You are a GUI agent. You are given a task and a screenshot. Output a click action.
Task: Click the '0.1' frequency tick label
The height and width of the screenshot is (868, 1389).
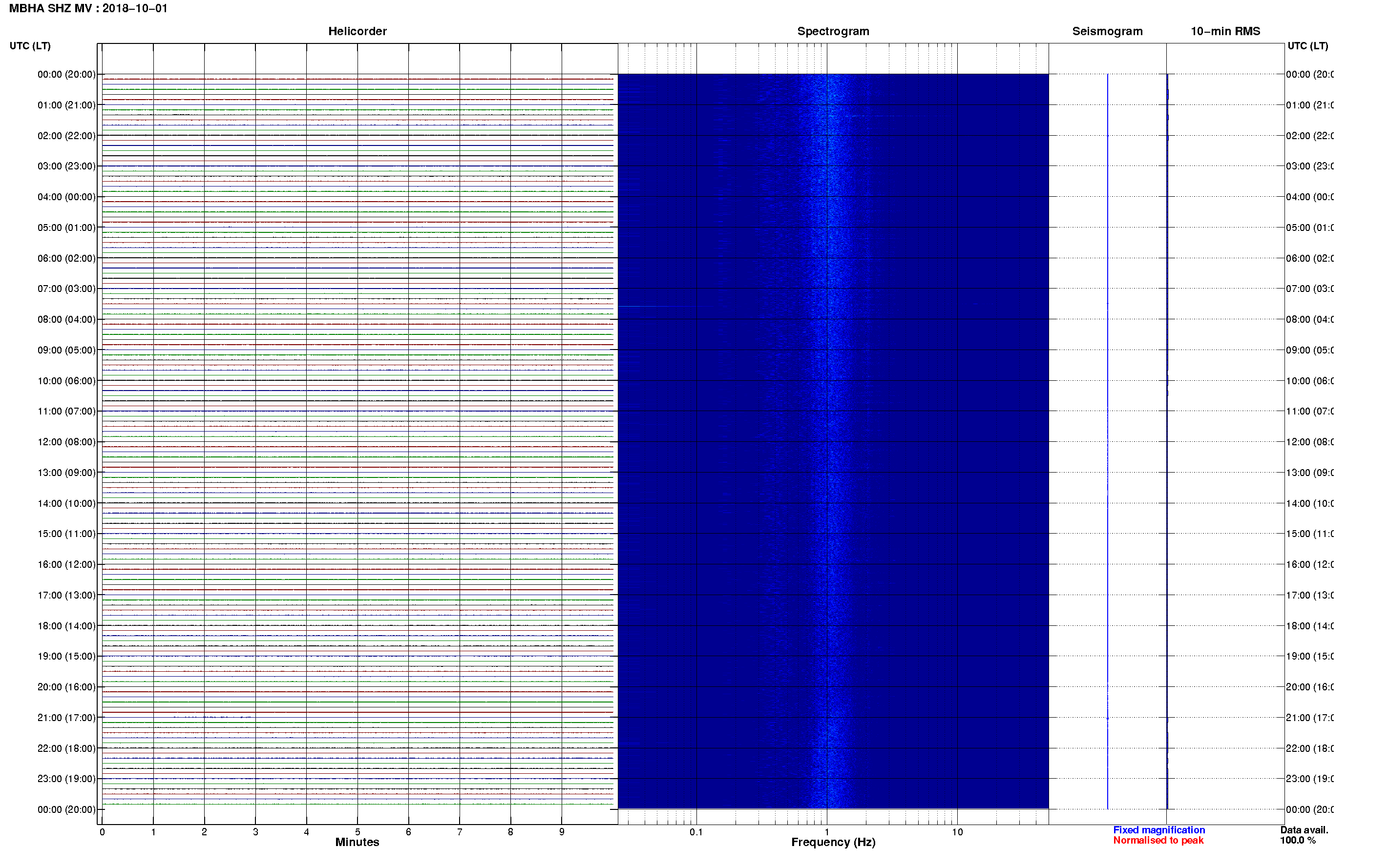696,832
